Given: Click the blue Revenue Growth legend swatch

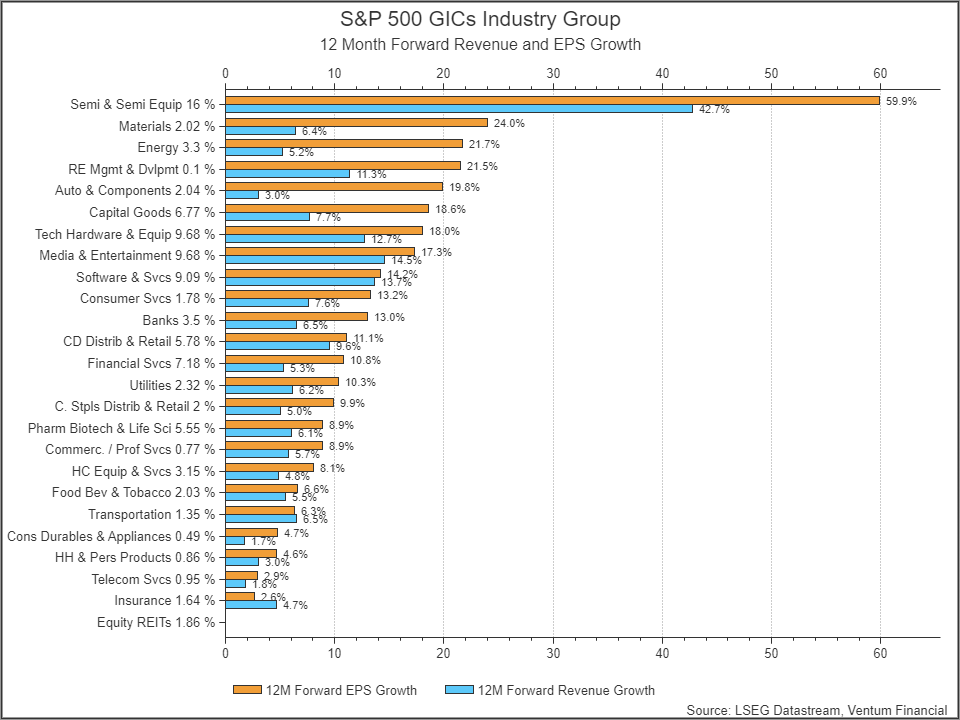Looking at the screenshot, I should 458,690.
